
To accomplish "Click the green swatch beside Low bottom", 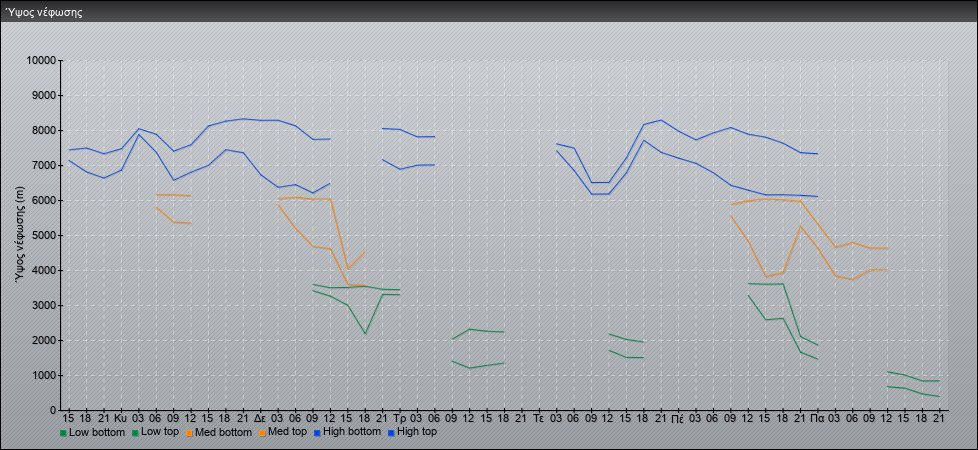I will (63, 433).
